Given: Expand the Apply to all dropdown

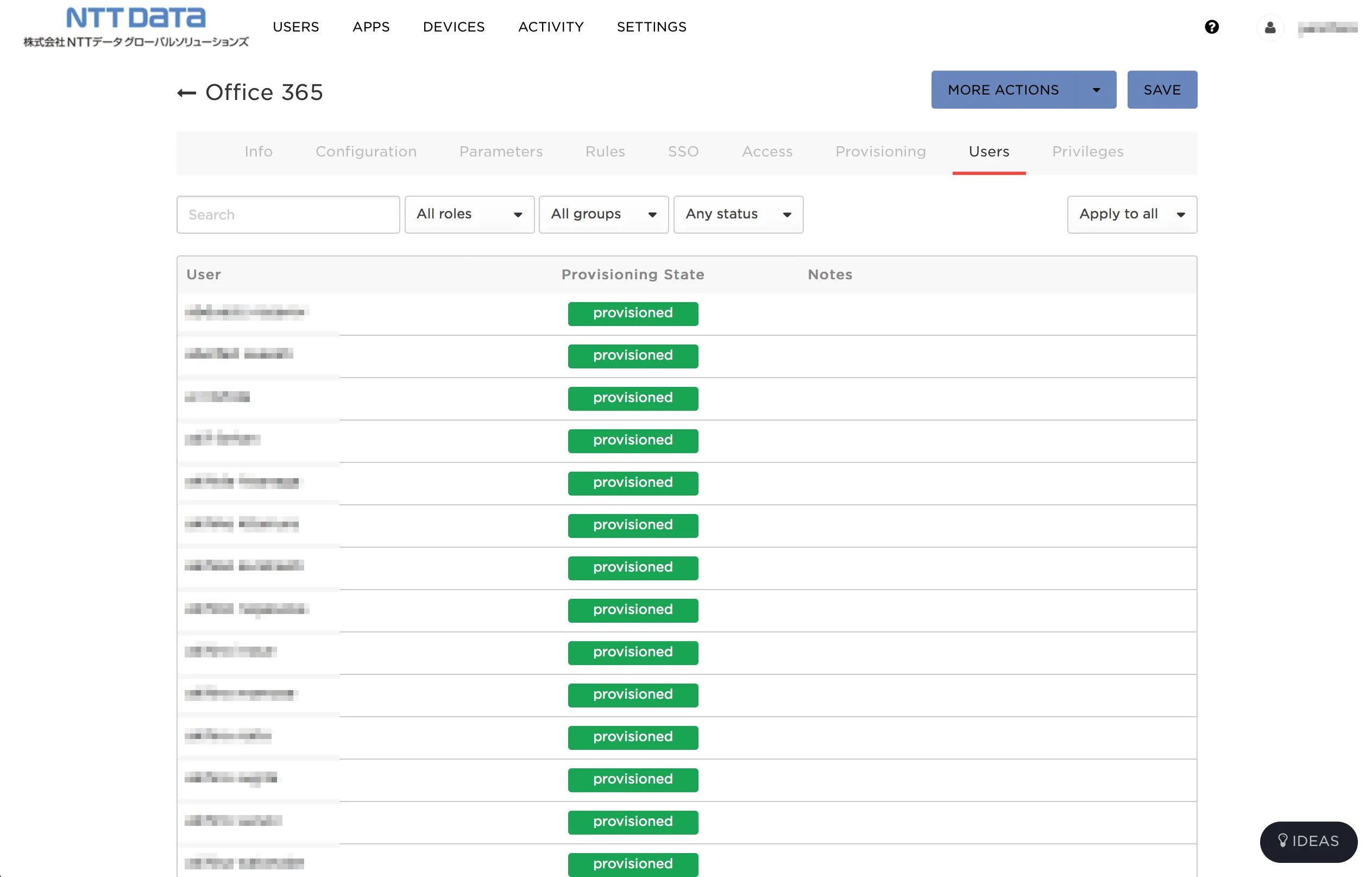Looking at the screenshot, I should click(1131, 214).
